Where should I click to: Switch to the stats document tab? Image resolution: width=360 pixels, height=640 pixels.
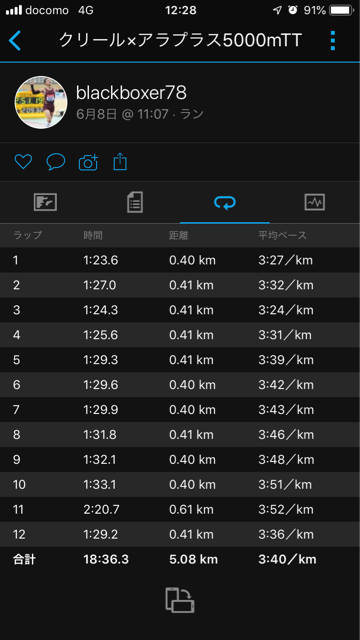[135, 202]
